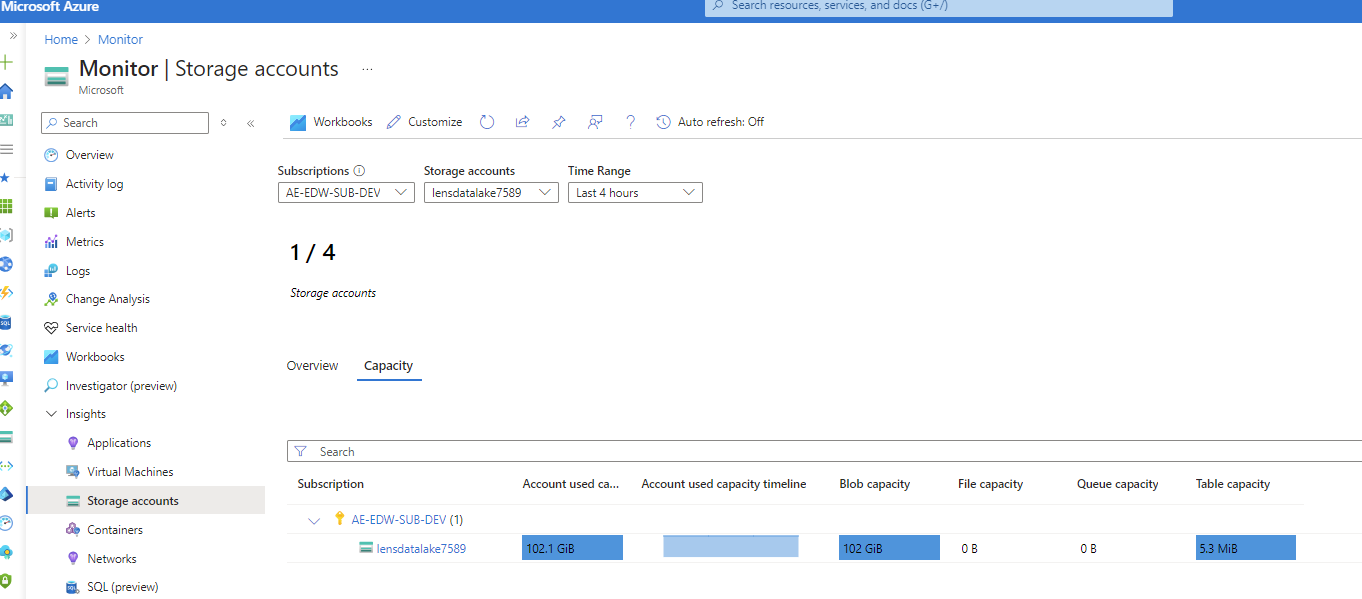Sort by the Table capacity column header
This screenshot has width=1362, height=599.
[1233, 484]
